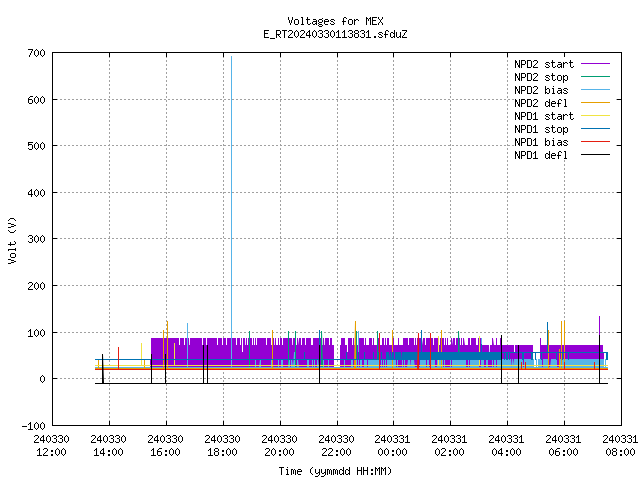Click the NPD1 defl black legend line
The width and height of the screenshot is (640, 480).
point(595,155)
